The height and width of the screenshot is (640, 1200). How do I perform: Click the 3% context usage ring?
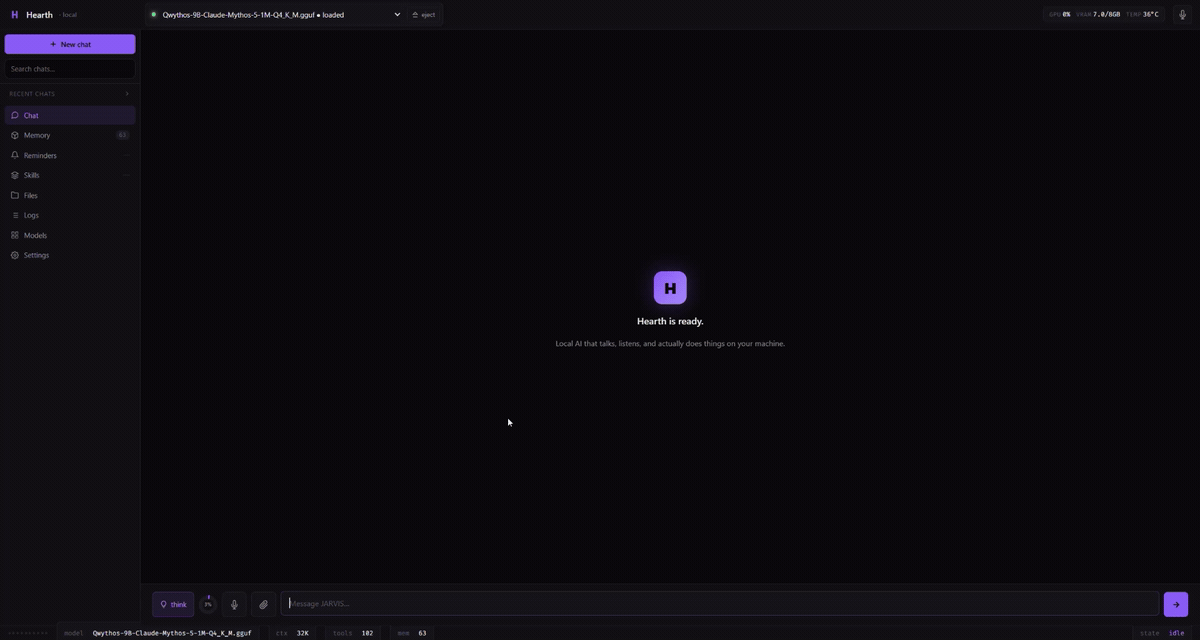[x=208, y=604]
